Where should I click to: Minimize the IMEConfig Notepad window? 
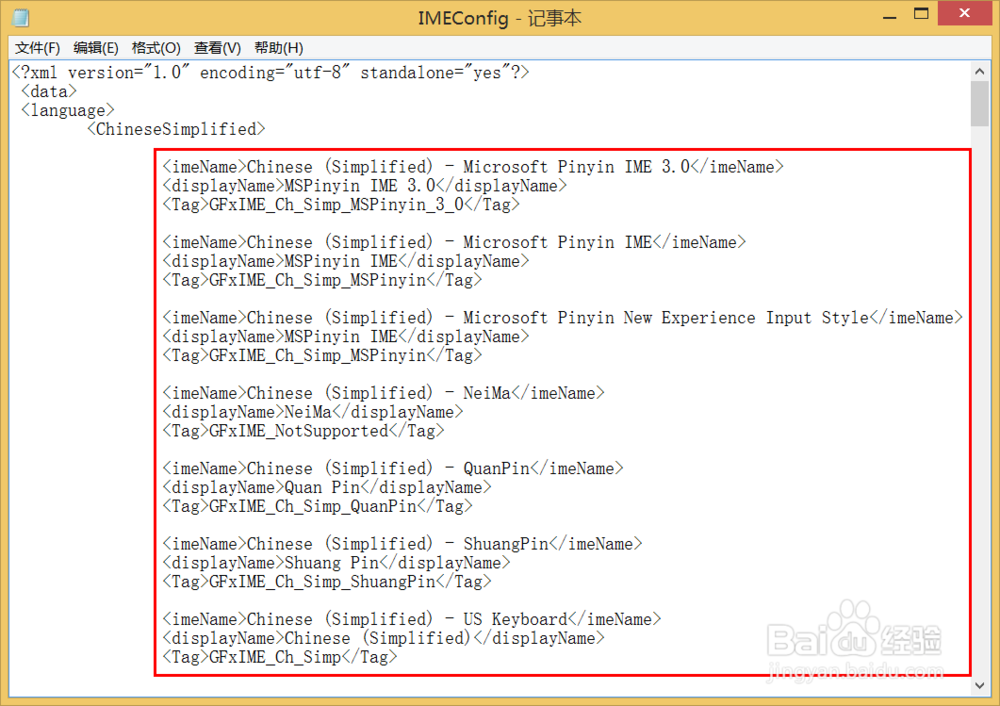890,15
